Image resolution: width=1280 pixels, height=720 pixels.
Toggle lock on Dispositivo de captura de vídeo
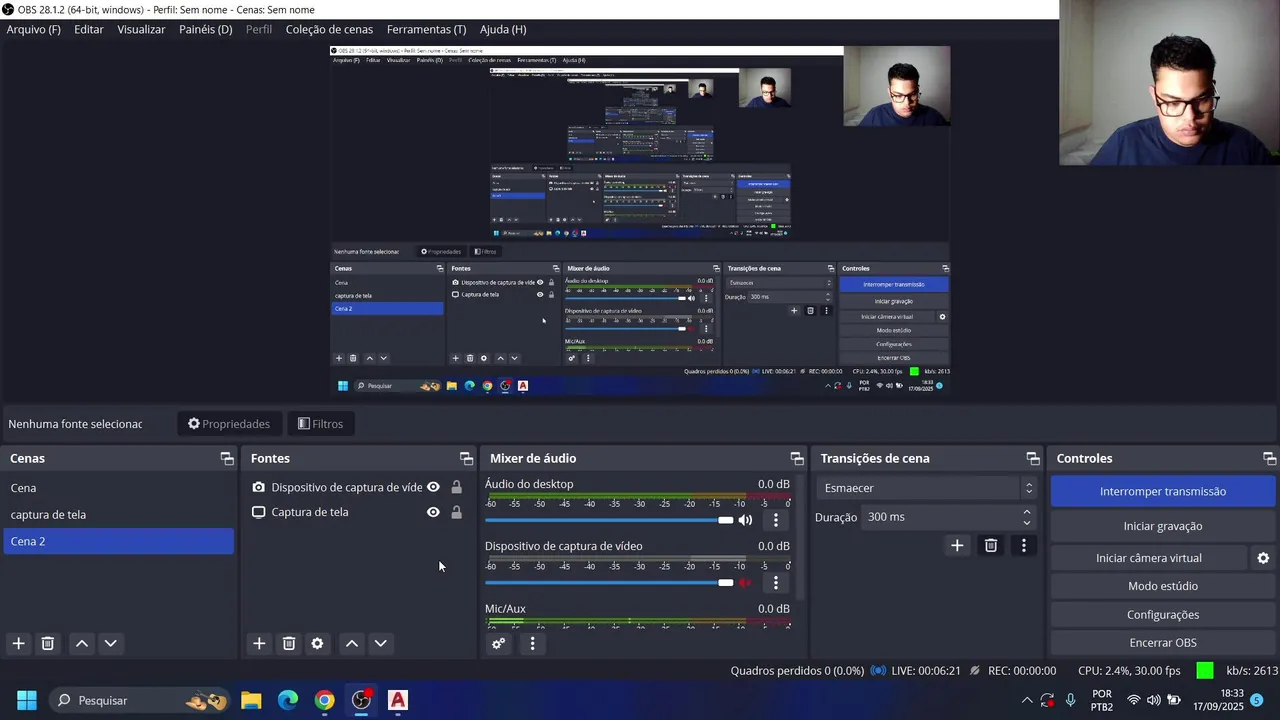[x=456, y=487]
